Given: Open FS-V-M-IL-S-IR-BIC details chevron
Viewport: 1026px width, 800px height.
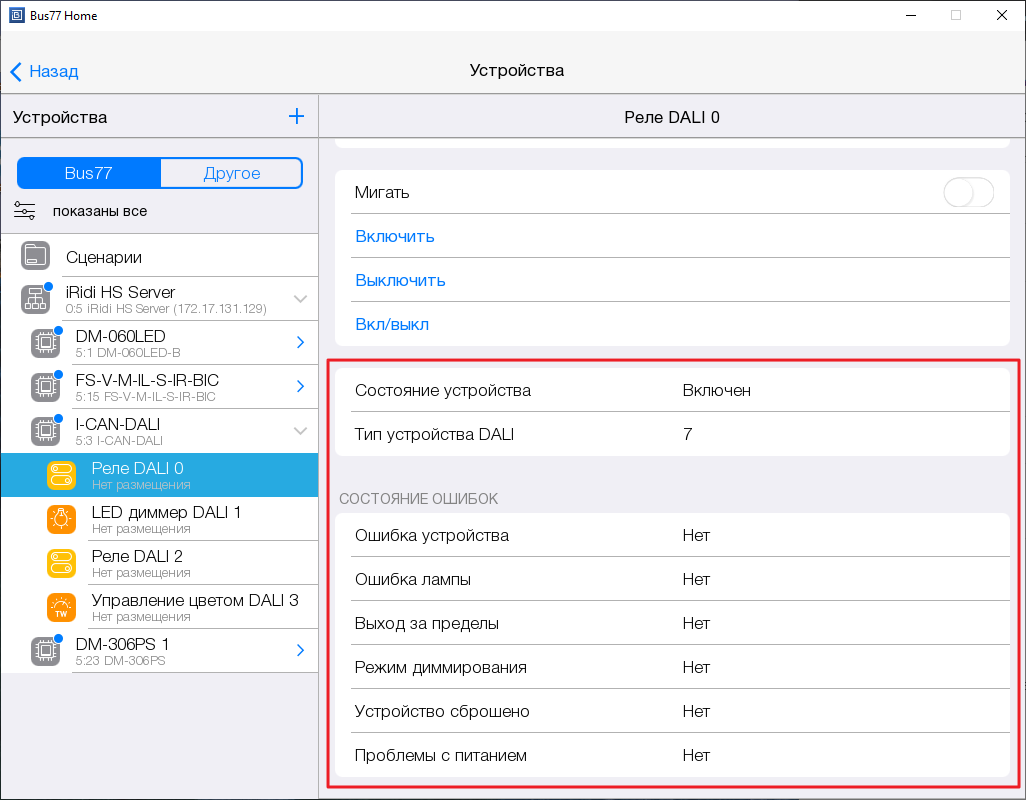Looking at the screenshot, I should [300, 387].
